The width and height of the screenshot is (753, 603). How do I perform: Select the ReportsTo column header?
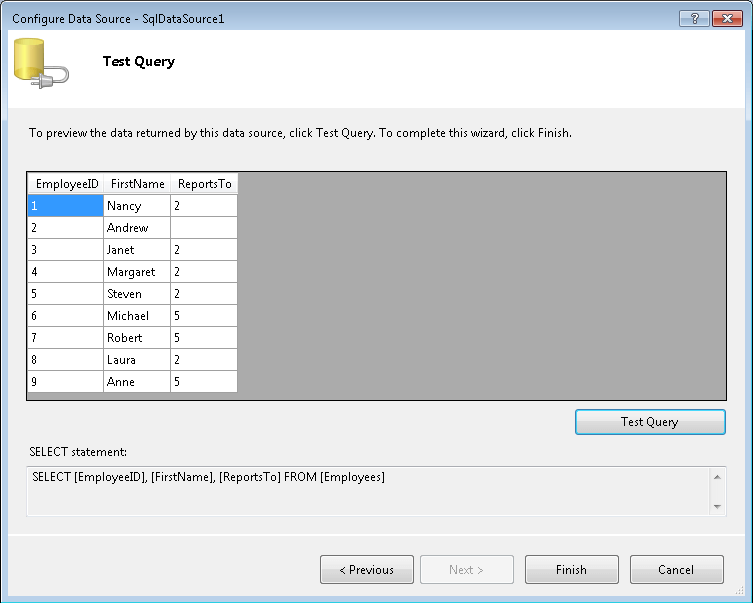204,184
